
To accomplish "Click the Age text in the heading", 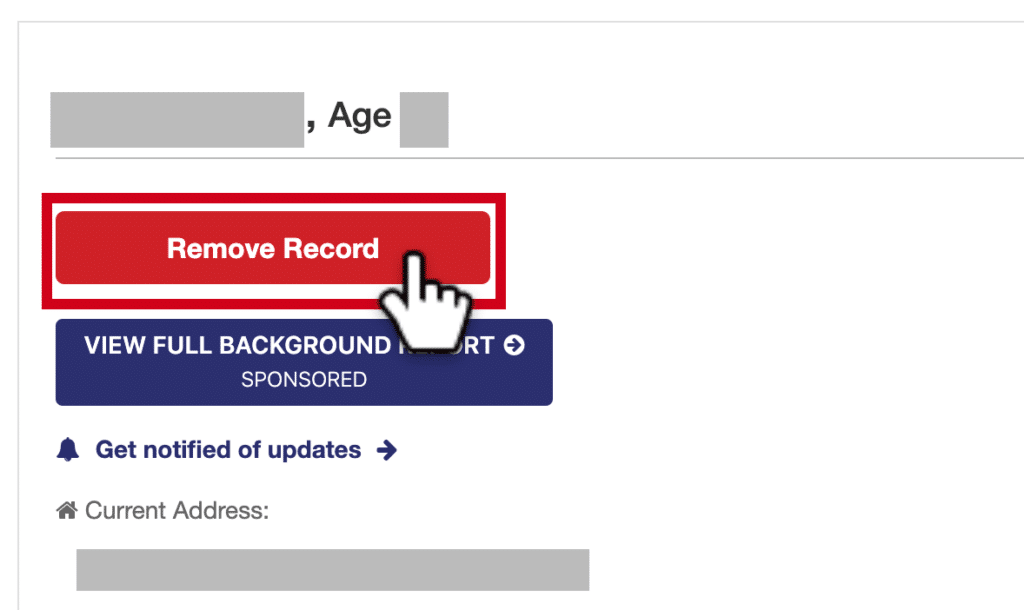I will pyautogui.click(x=359, y=118).
